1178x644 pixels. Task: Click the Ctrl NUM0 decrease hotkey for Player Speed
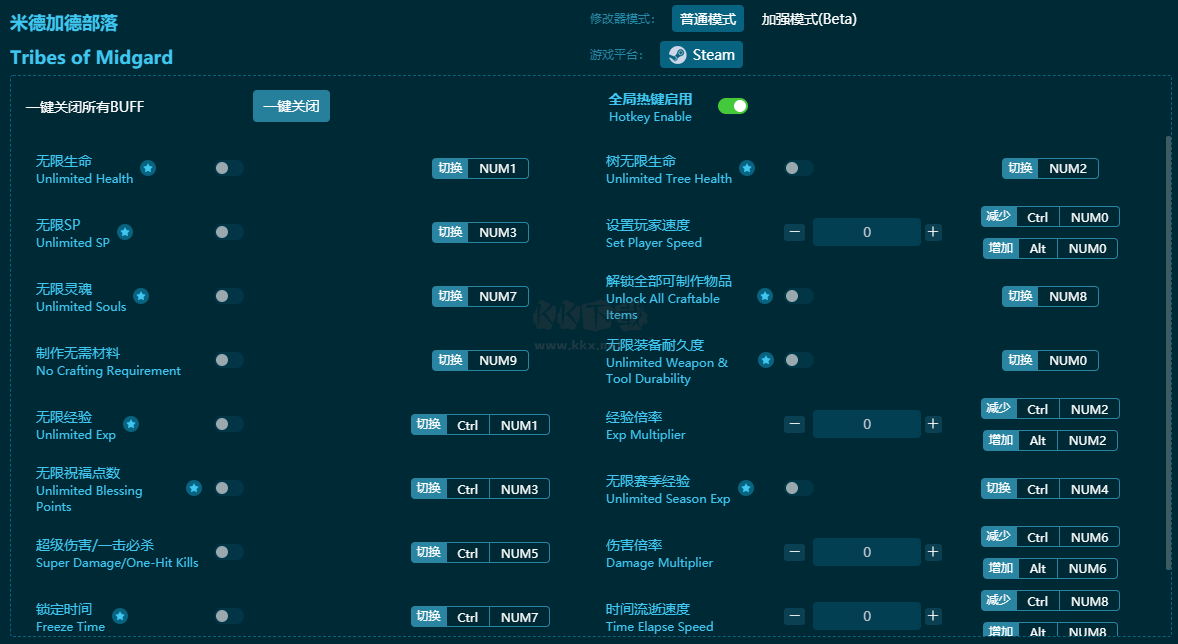pos(1050,217)
